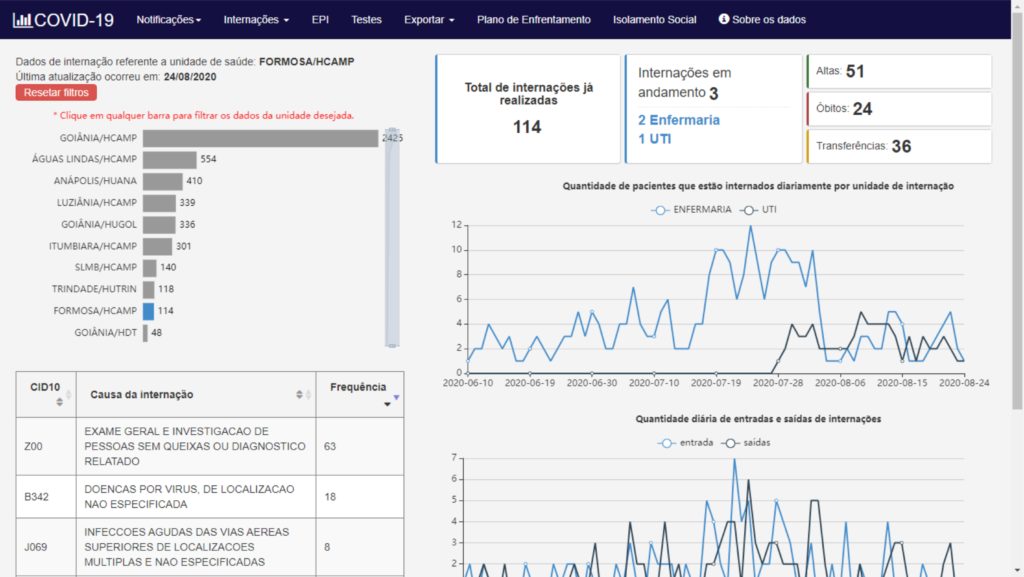Toggle UTI legend series marker
Viewport: 1024px width, 577px height.
point(748,210)
